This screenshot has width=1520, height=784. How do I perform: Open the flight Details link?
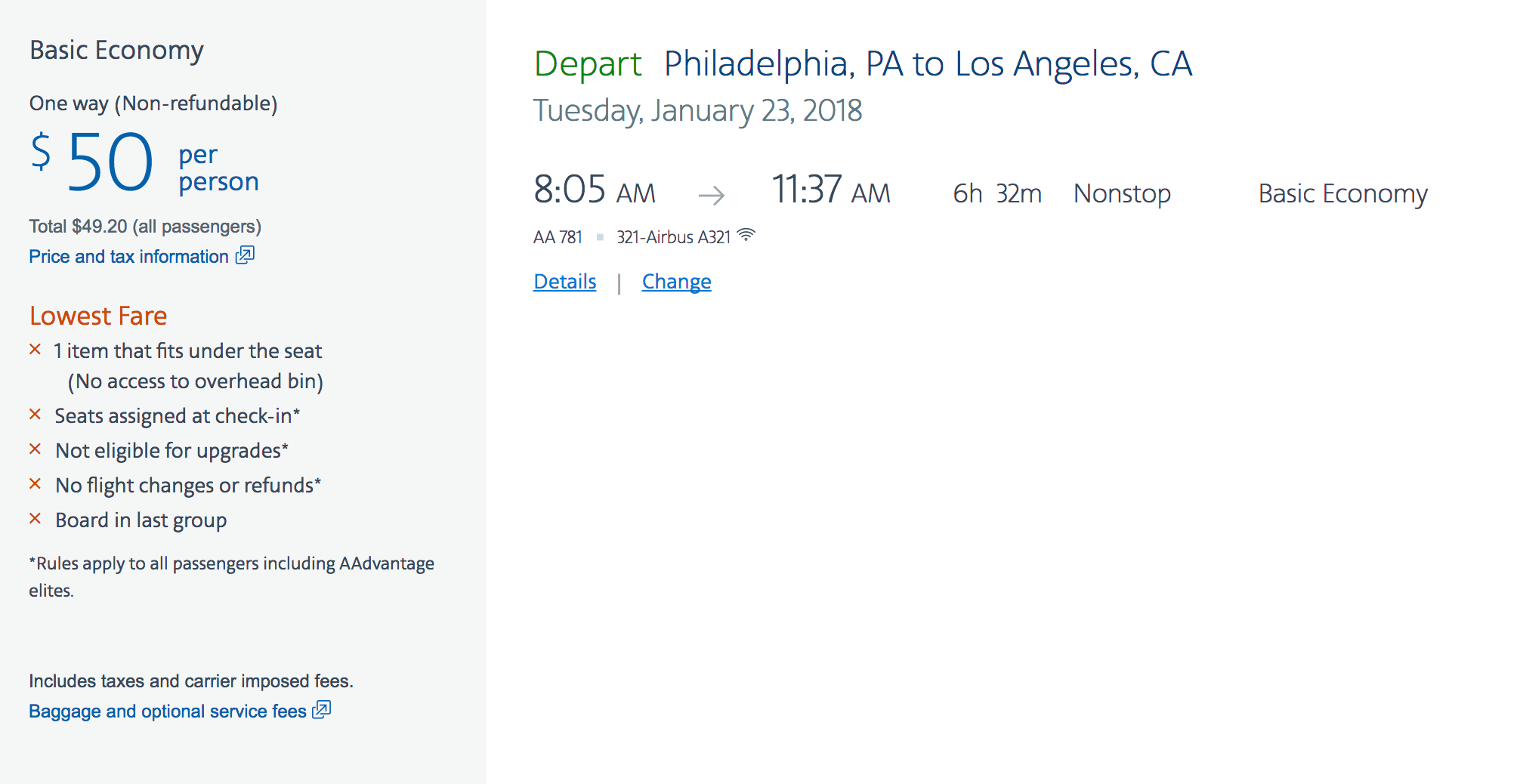[564, 282]
